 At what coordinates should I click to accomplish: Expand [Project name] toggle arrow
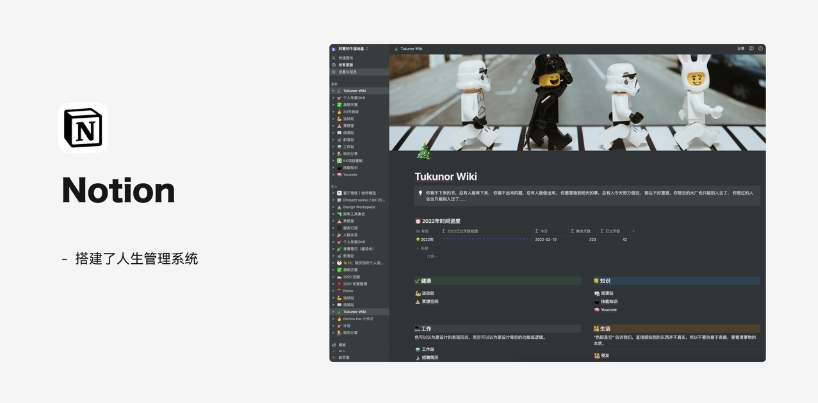click(333, 200)
